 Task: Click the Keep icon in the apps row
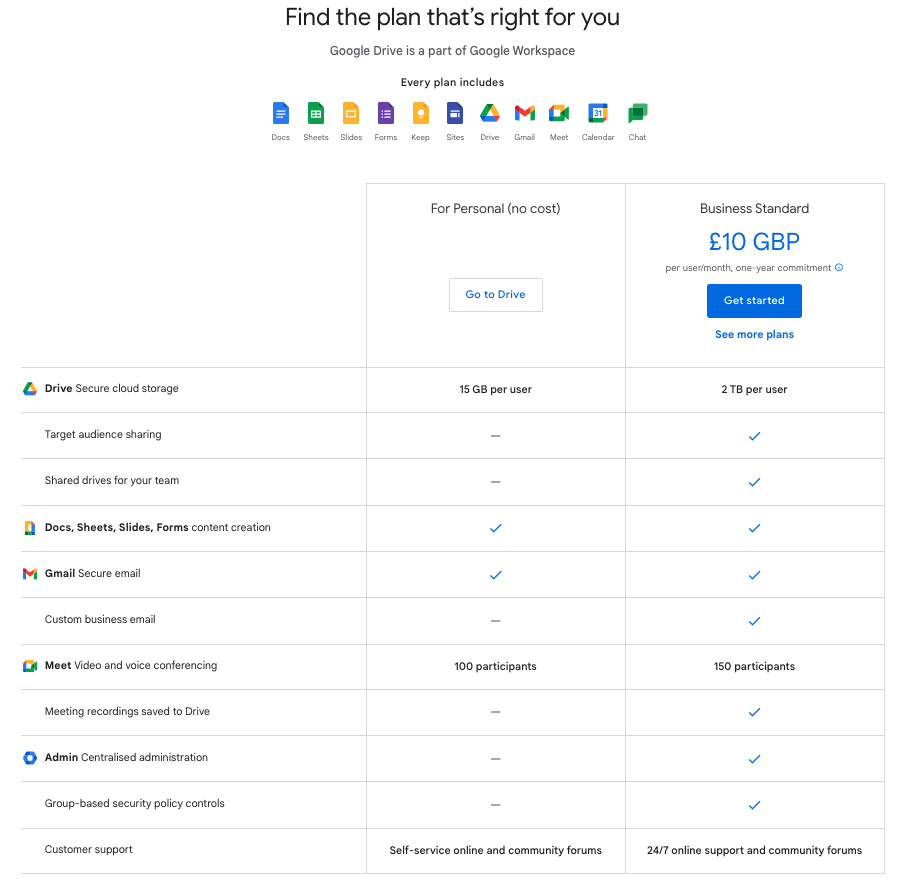tap(420, 113)
